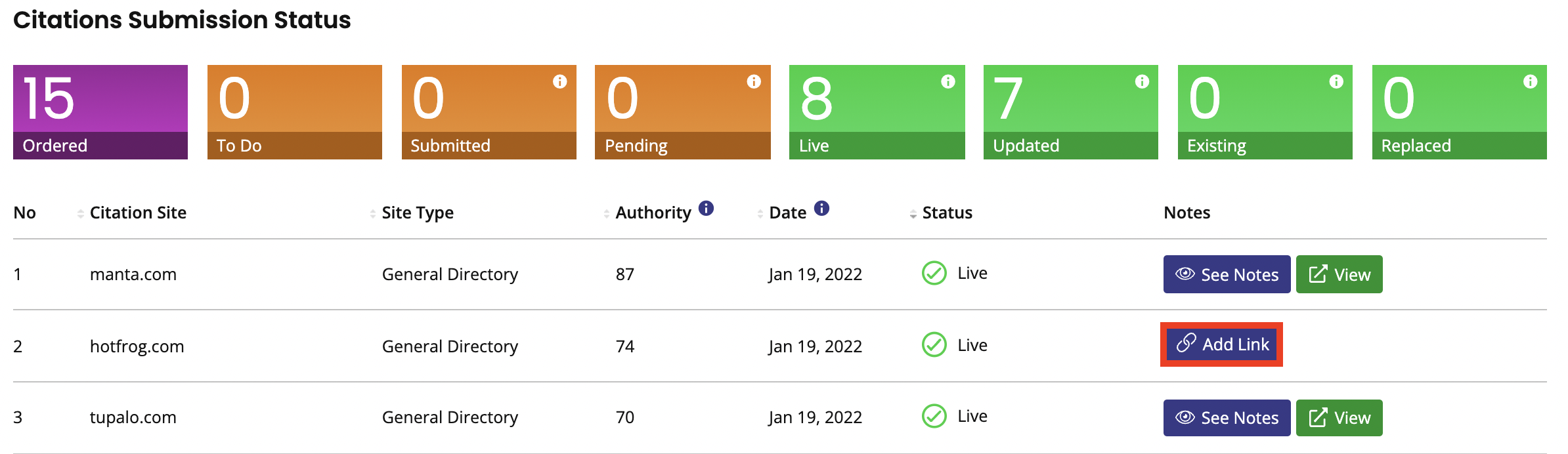Click View button for tupalo.com

(1339, 418)
